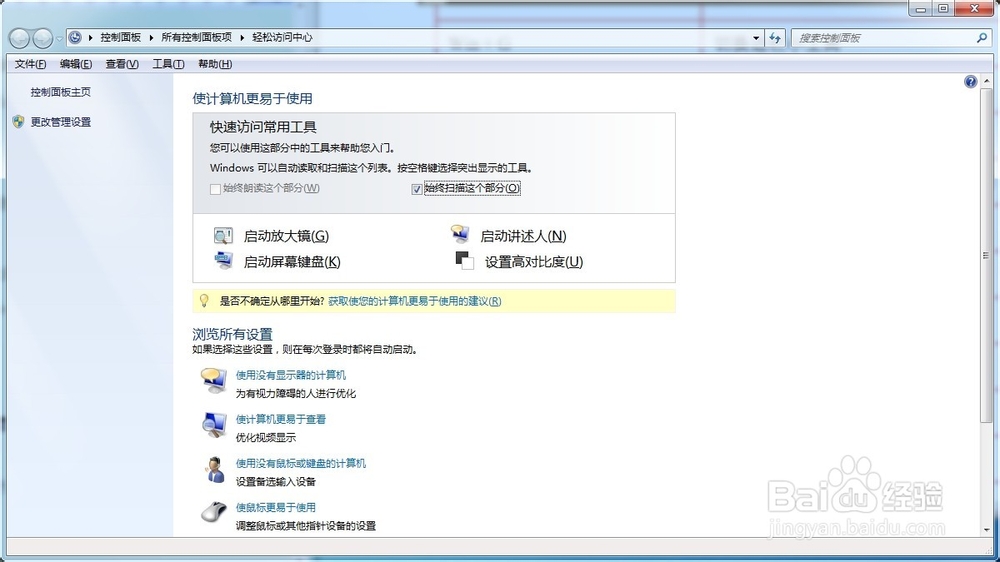Open the 查看(V) menu
The image size is (1000, 562).
point(122,64)
